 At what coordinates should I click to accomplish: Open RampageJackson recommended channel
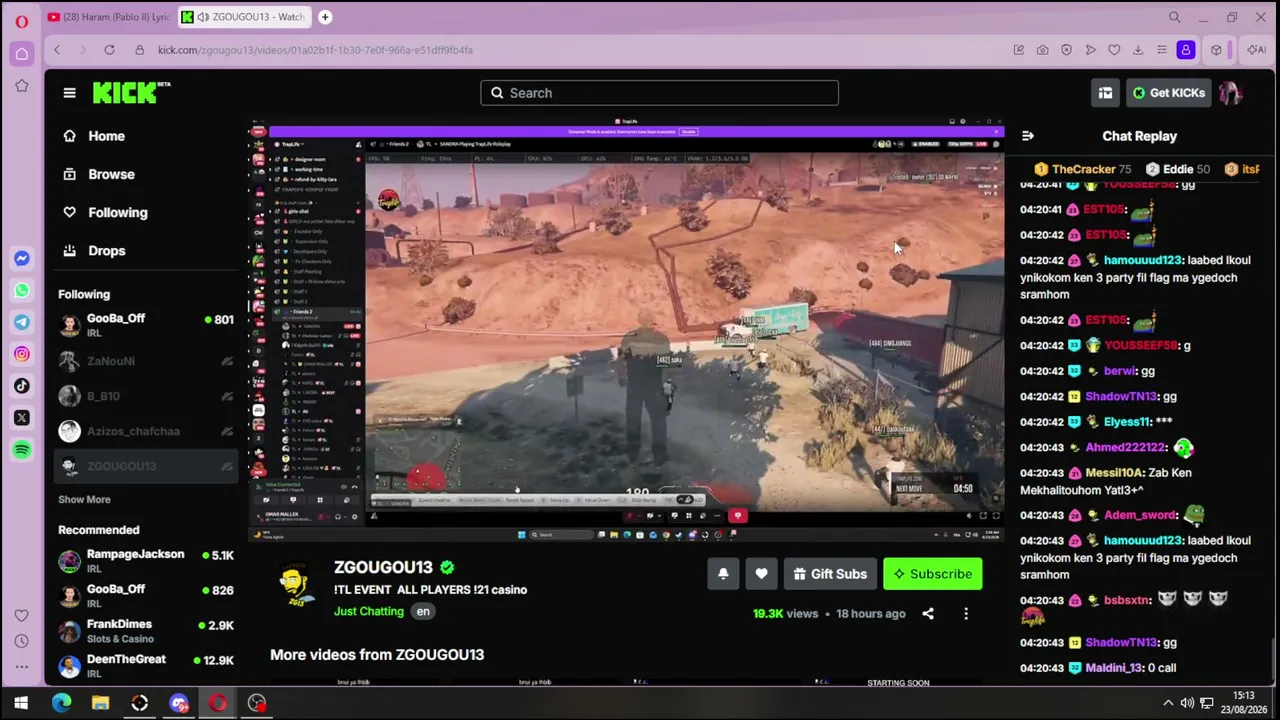pos(145,561)
